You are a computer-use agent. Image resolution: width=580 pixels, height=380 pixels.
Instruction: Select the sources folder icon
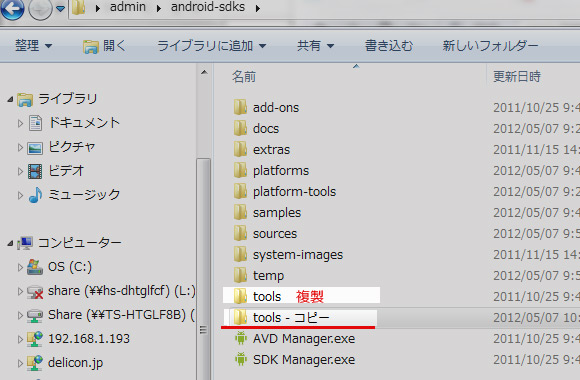point(240,233)
